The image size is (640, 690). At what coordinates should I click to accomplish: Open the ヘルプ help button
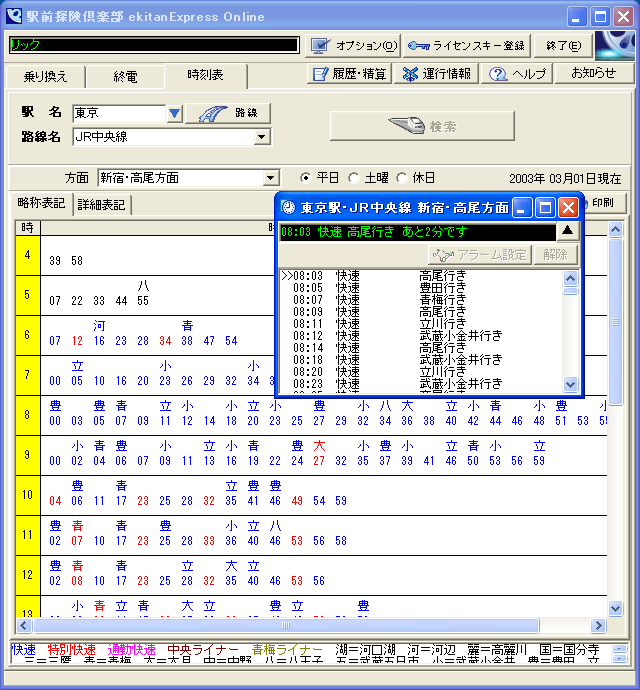517,73
